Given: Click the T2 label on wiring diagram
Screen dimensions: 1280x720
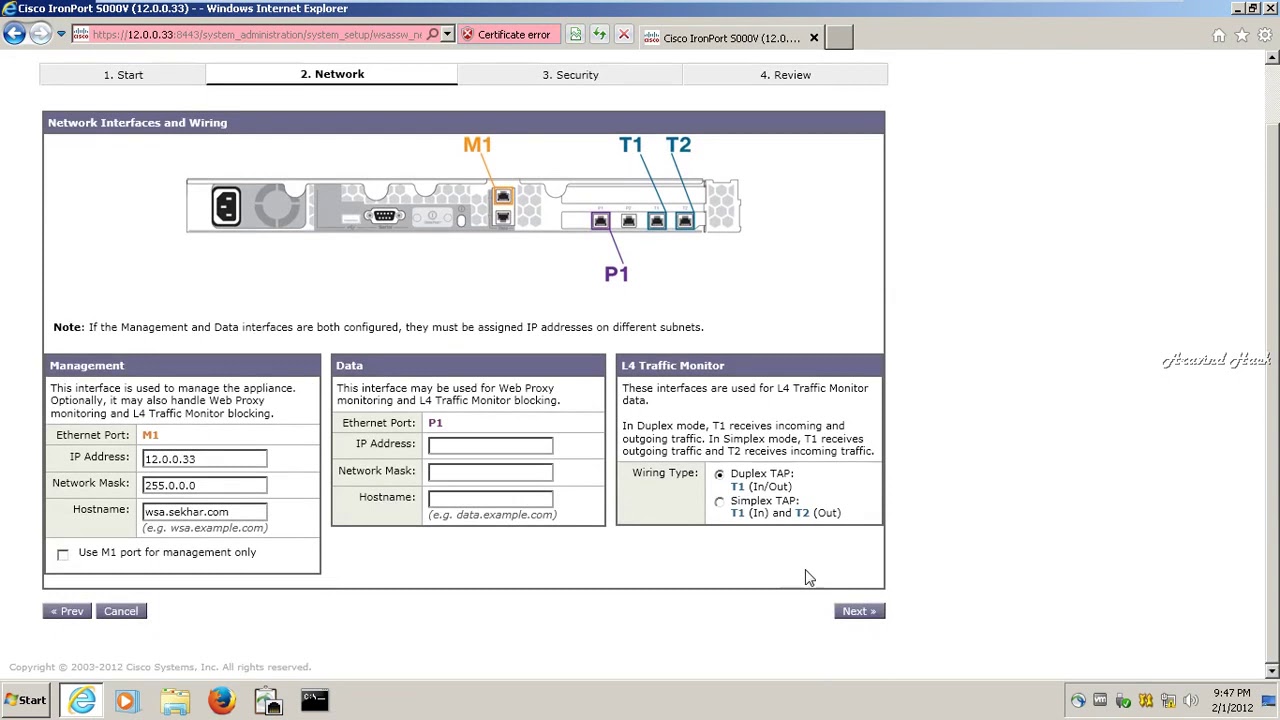Looking at the screenshot, I should pyautogui.click(x=679, y=145).
